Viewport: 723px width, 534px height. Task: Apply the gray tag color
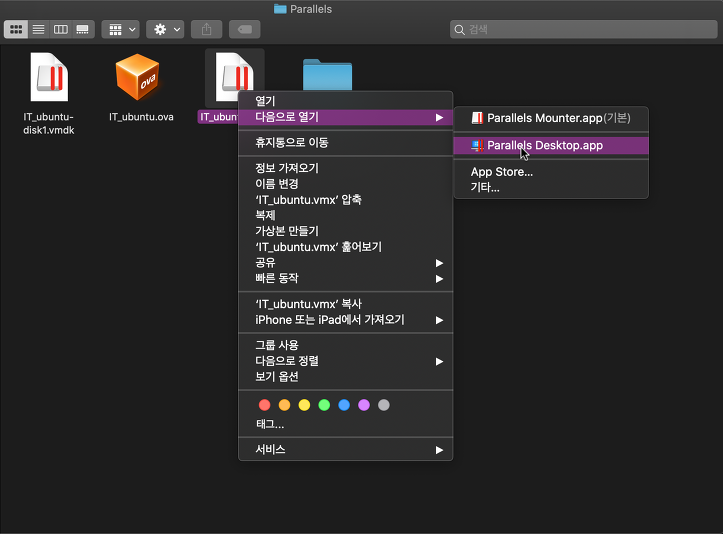click(384, 405)
